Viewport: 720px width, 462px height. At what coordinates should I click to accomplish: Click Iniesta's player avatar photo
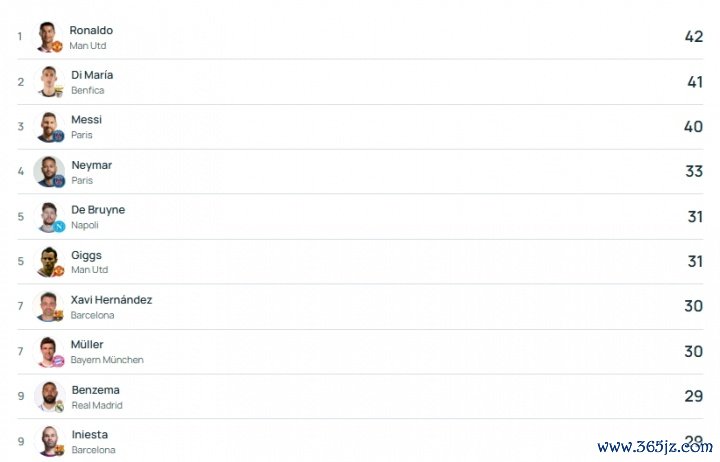[x=49, y=440]
